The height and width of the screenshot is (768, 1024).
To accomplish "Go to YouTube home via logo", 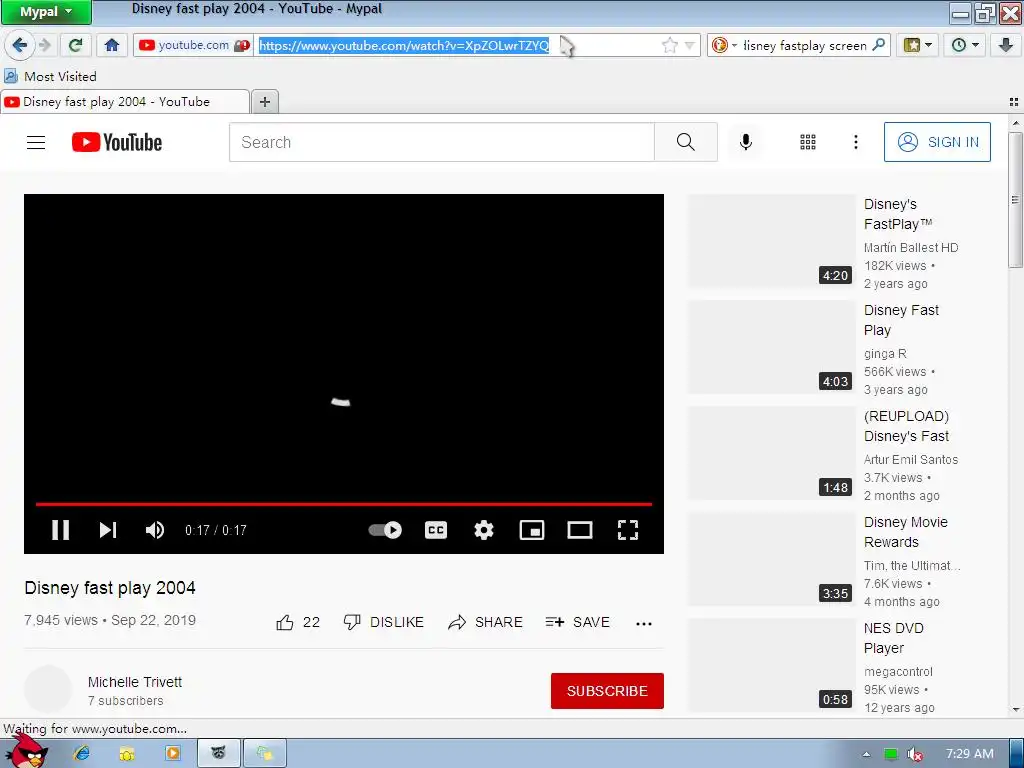I will (x=117, y=142).
